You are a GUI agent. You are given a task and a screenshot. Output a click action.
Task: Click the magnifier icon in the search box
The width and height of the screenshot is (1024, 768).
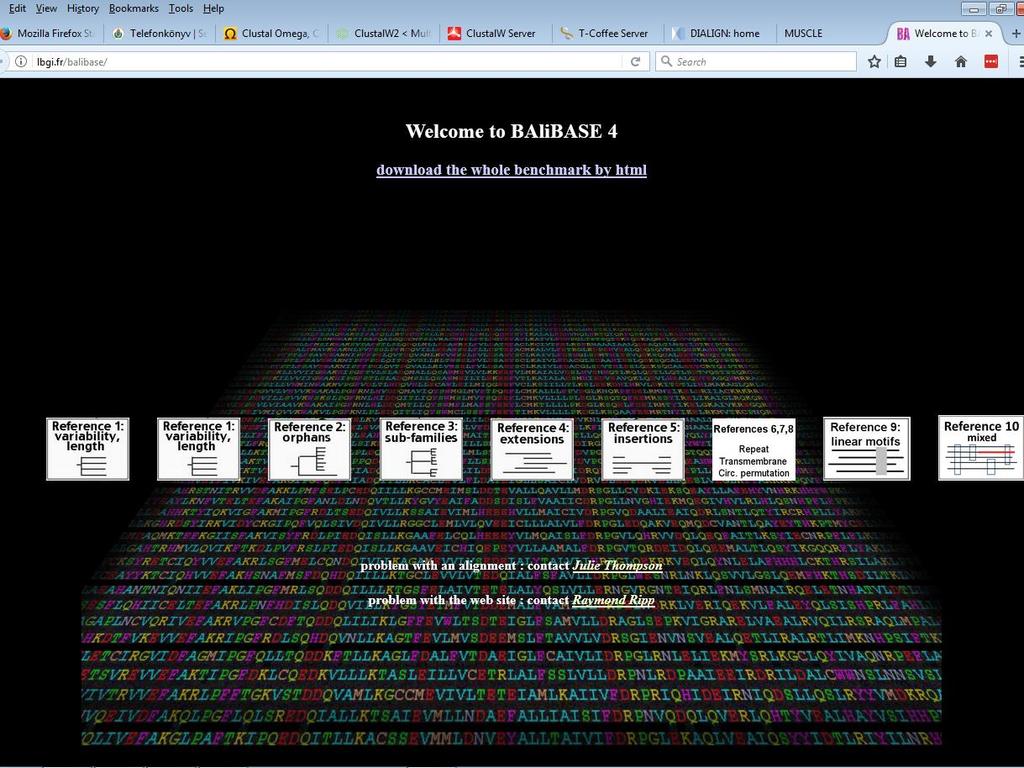666,61
